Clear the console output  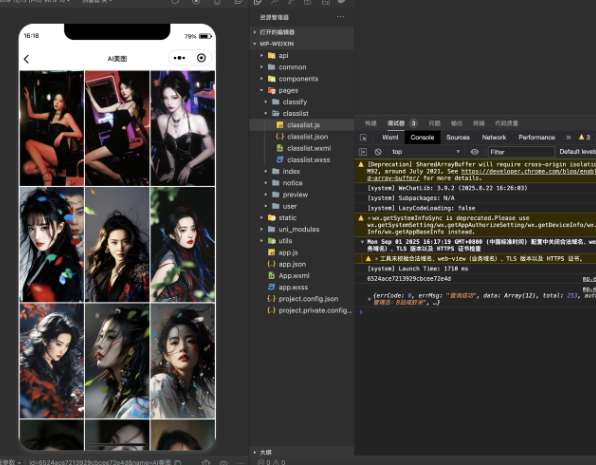[378, 152]
